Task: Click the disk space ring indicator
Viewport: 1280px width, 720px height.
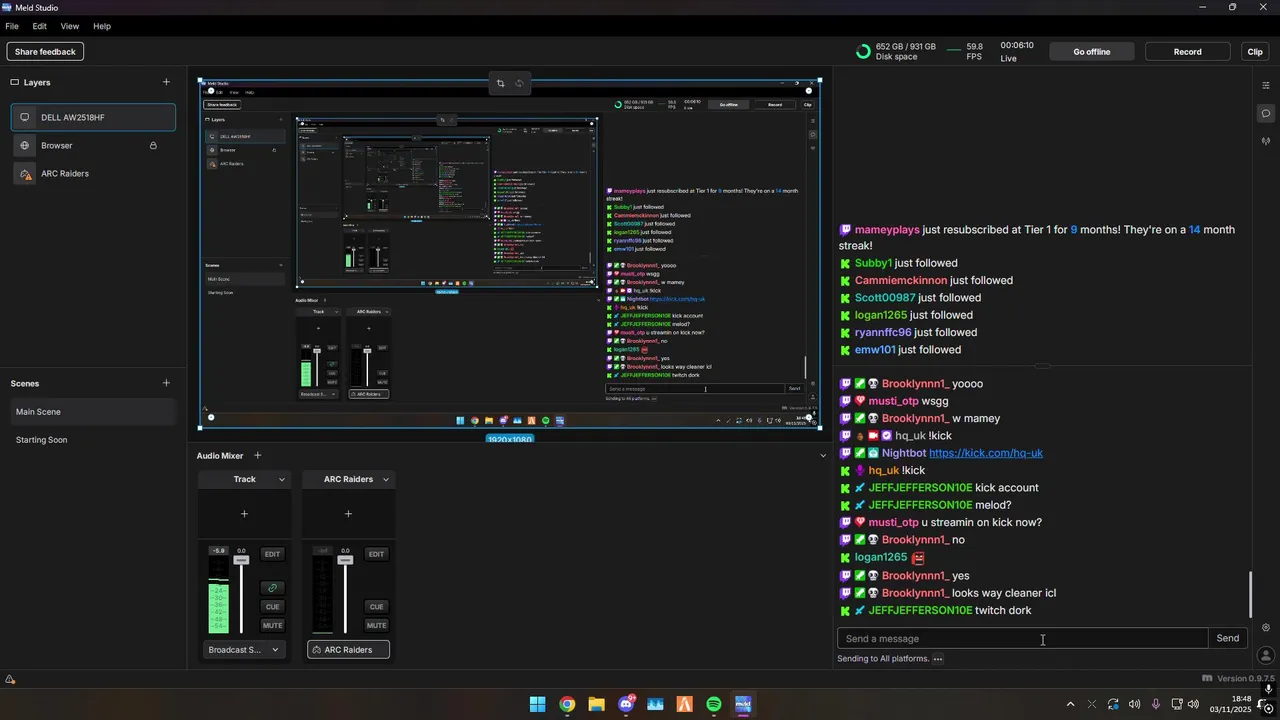Action: [863, 52]
